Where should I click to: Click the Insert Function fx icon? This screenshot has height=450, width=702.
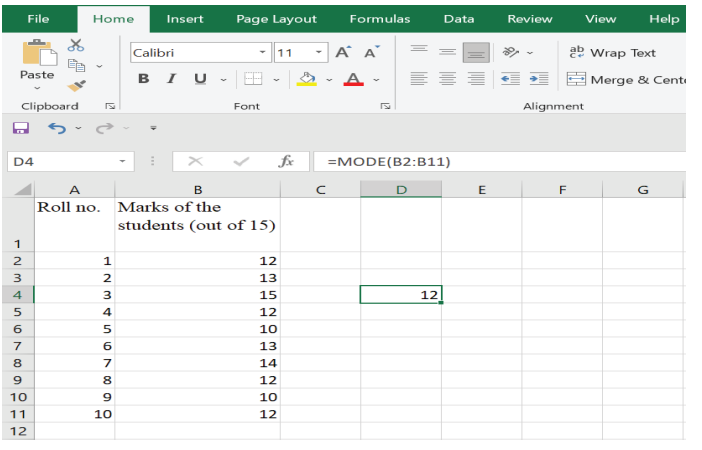pyautogui.click(x=286, y=161)
